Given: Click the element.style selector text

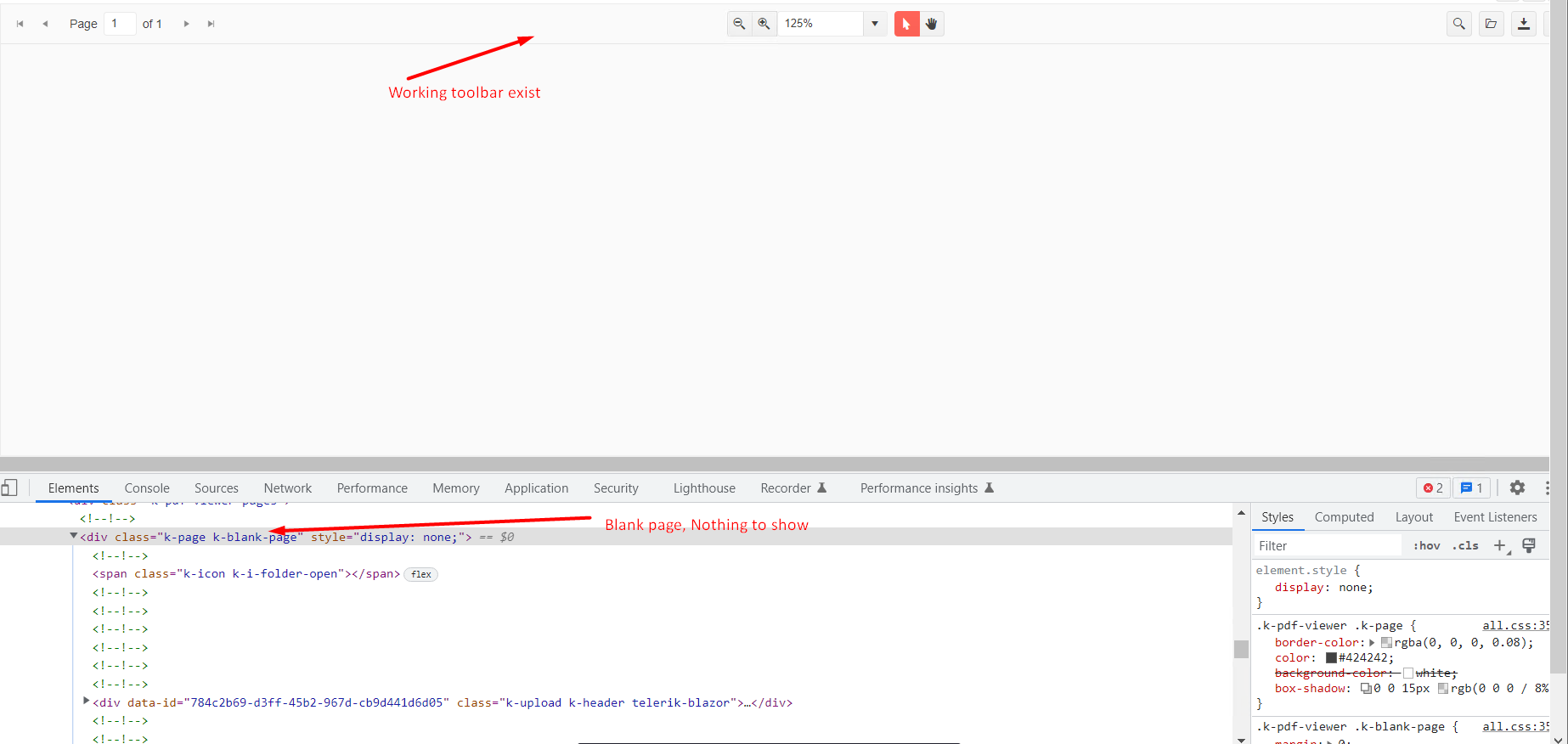Looking at the screenshot, I should (x=1301, y=571).
